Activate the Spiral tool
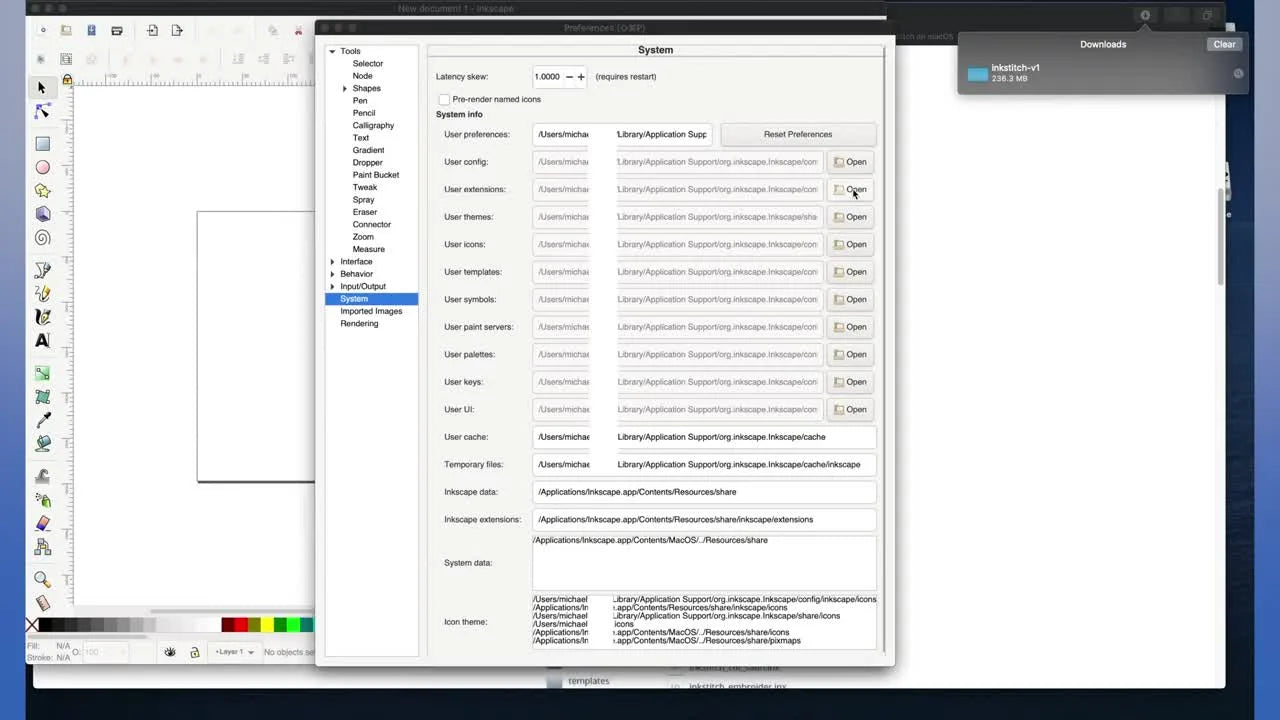 (x=42, y=238)
